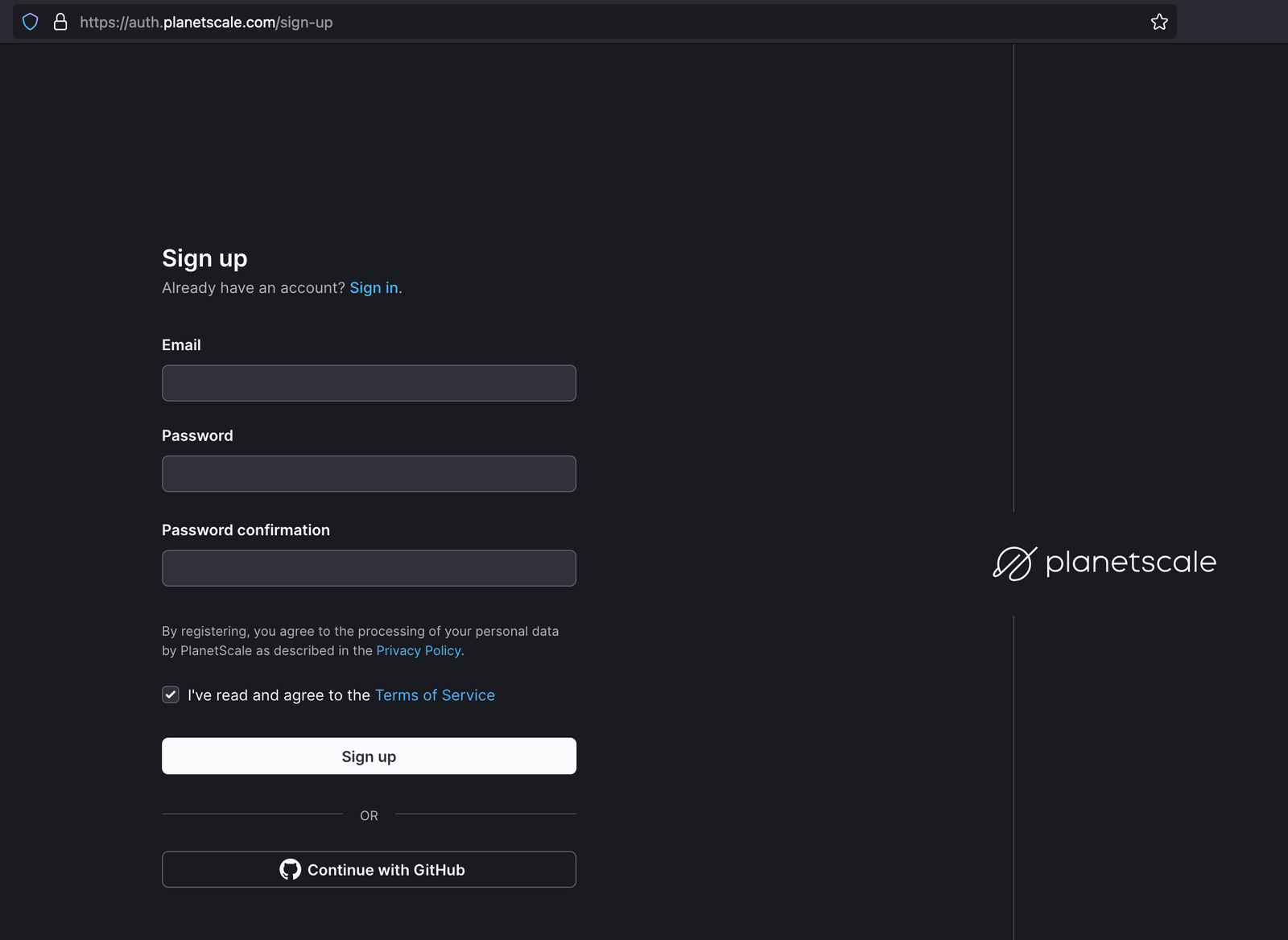Click the tracking protection shield icon
Viewport: 1288px width, 940px height.
click(30, 22)
